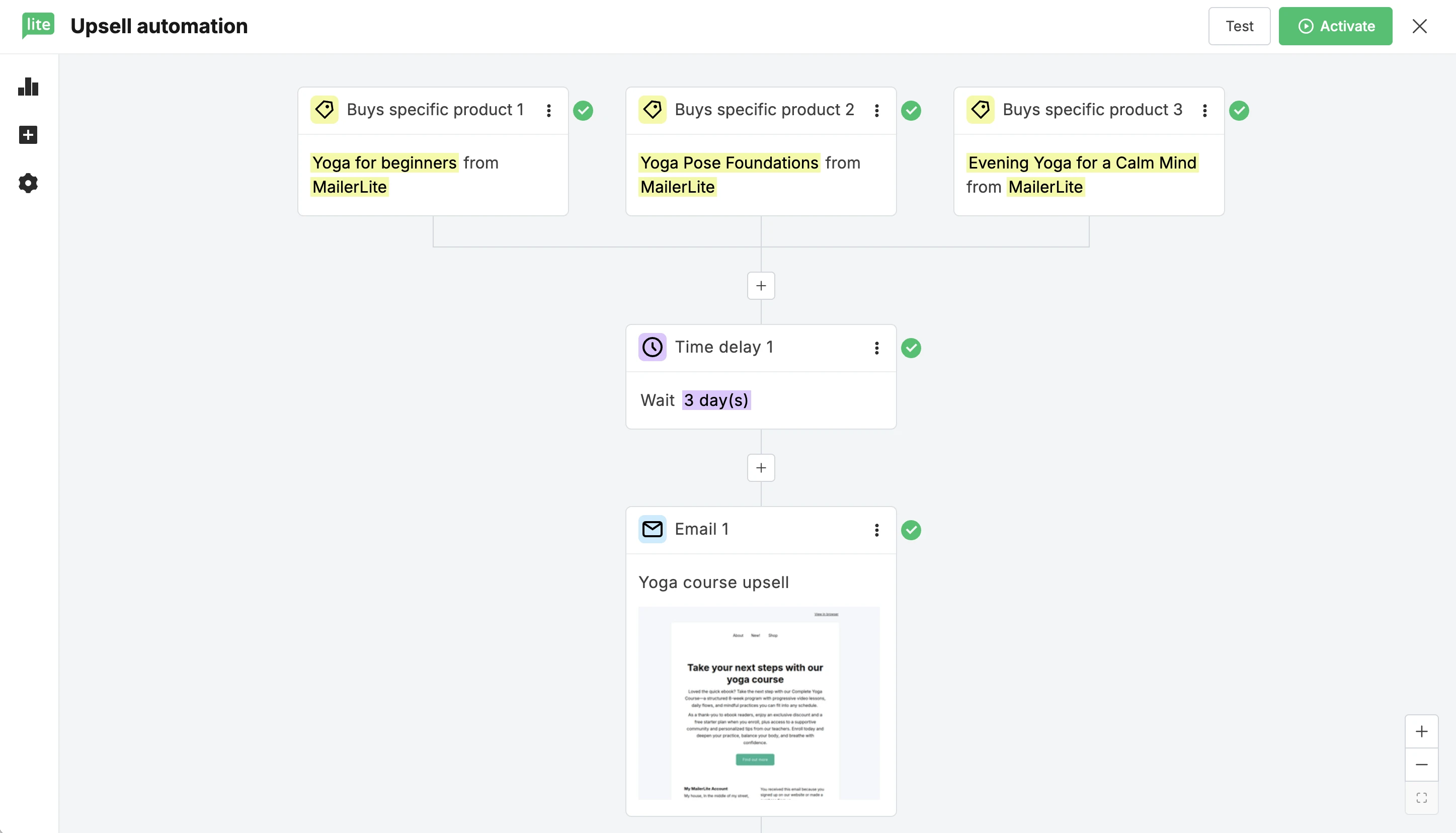Click the MailerLite lite logo

pyautogui.click(x=38, y=25)
